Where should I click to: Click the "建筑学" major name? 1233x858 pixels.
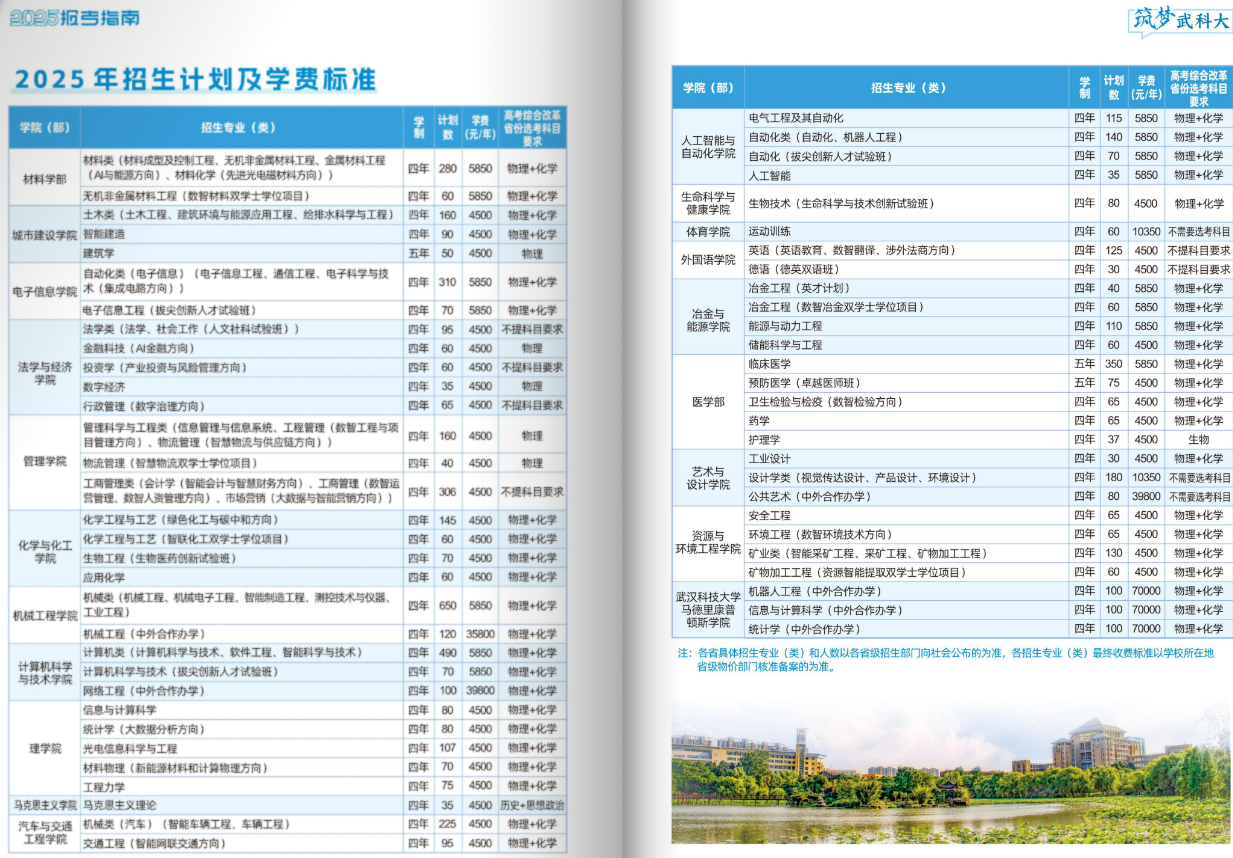click(x=99, y=253)
